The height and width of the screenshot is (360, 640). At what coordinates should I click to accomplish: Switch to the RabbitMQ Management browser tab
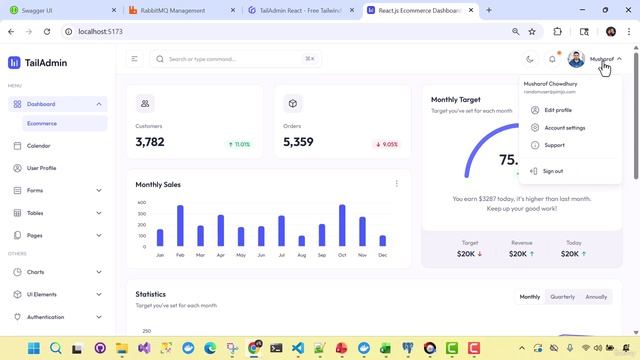point(182,10)
